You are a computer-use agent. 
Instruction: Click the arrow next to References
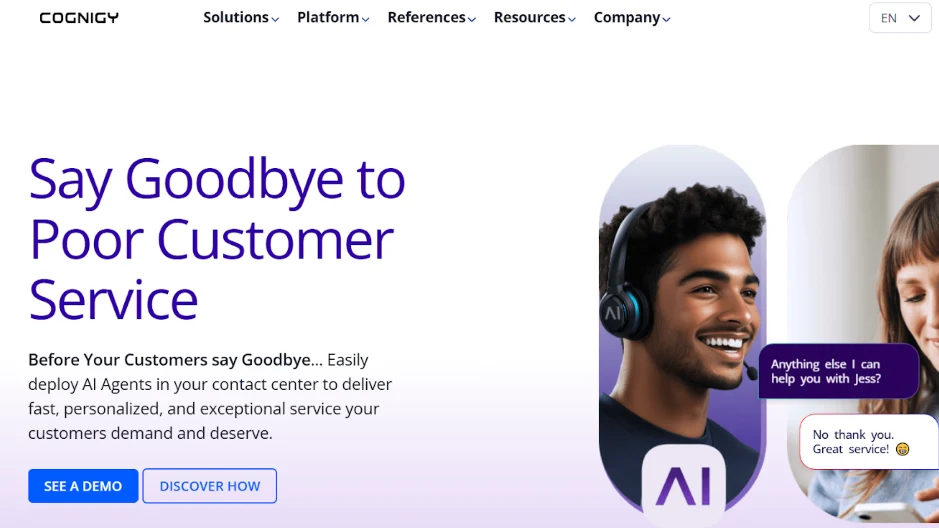472,19
